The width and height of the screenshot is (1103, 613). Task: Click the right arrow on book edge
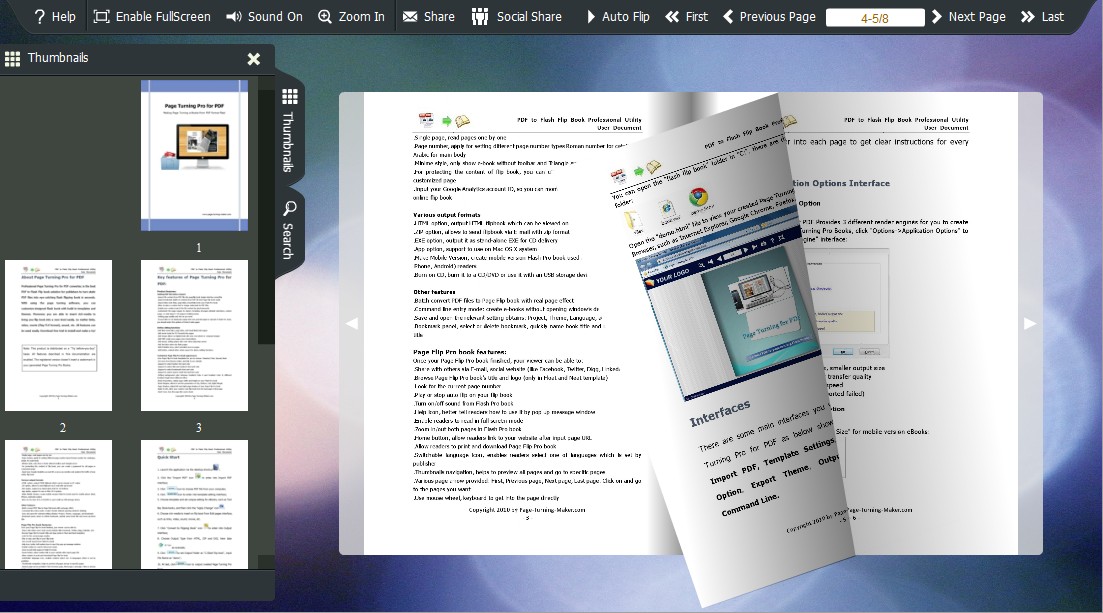1030,323
